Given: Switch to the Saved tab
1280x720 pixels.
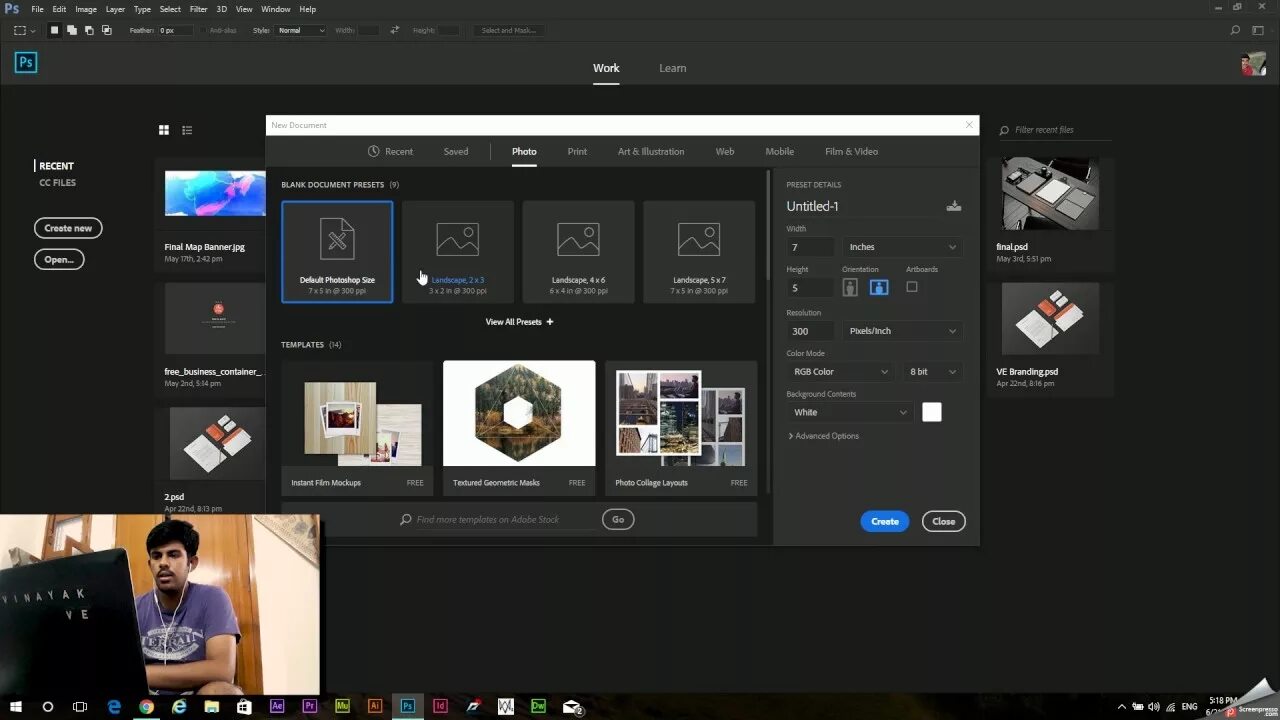Looking at the screenshot, I should [456, 152].
